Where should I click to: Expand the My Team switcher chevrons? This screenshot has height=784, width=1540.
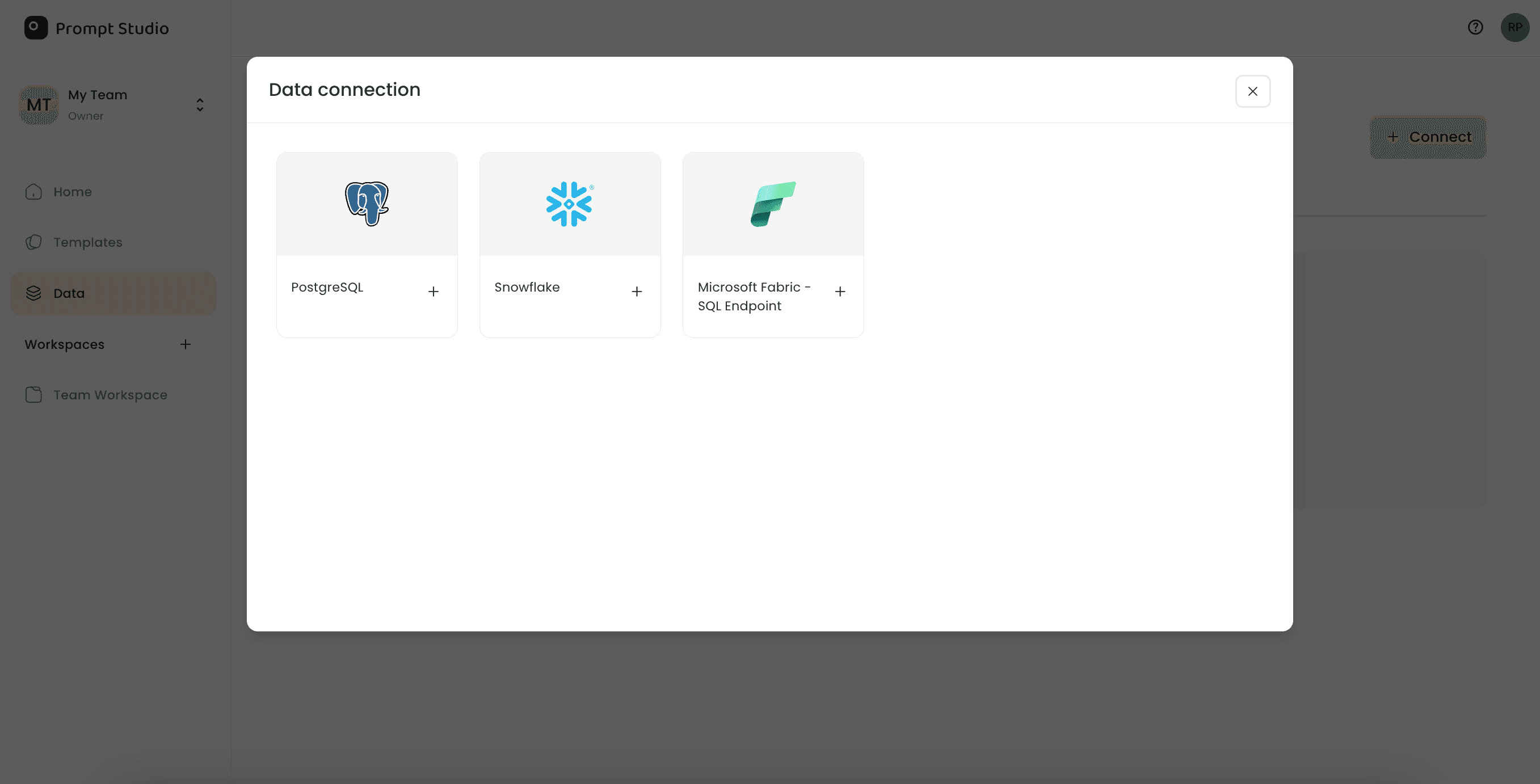[x=200, y=105]
